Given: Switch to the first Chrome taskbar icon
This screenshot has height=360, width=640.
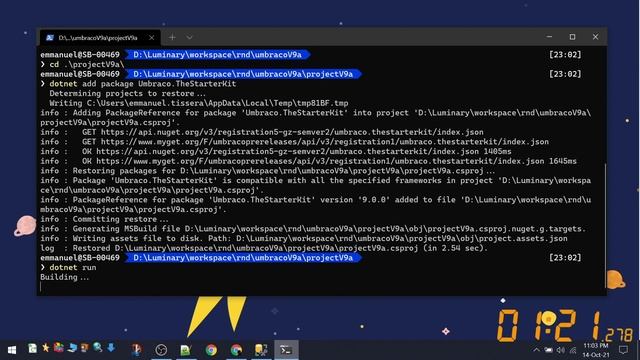Looking at the screenshot, I should click(211, 350).
